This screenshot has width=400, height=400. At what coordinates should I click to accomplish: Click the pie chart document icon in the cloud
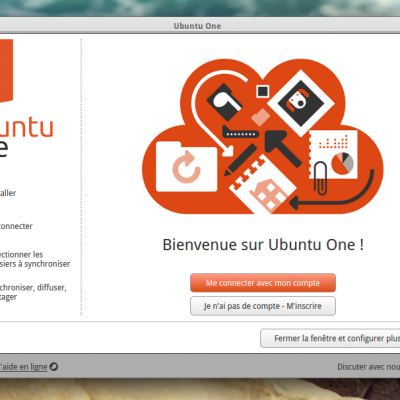coord(333,154)
